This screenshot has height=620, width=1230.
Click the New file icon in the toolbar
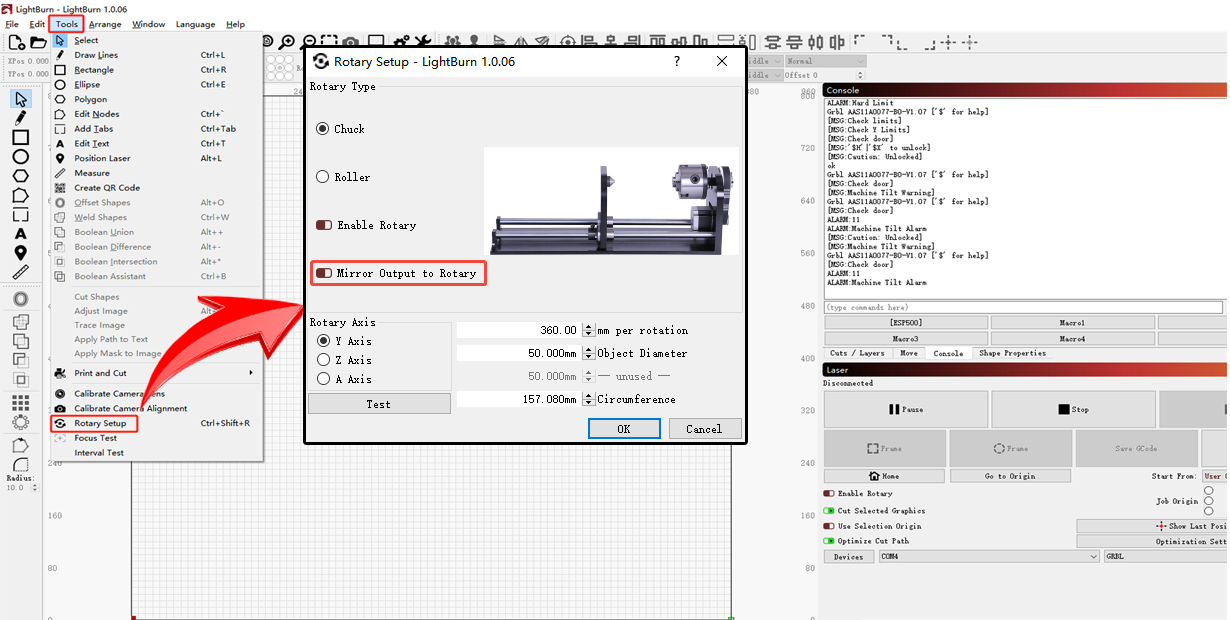(16, 42)
